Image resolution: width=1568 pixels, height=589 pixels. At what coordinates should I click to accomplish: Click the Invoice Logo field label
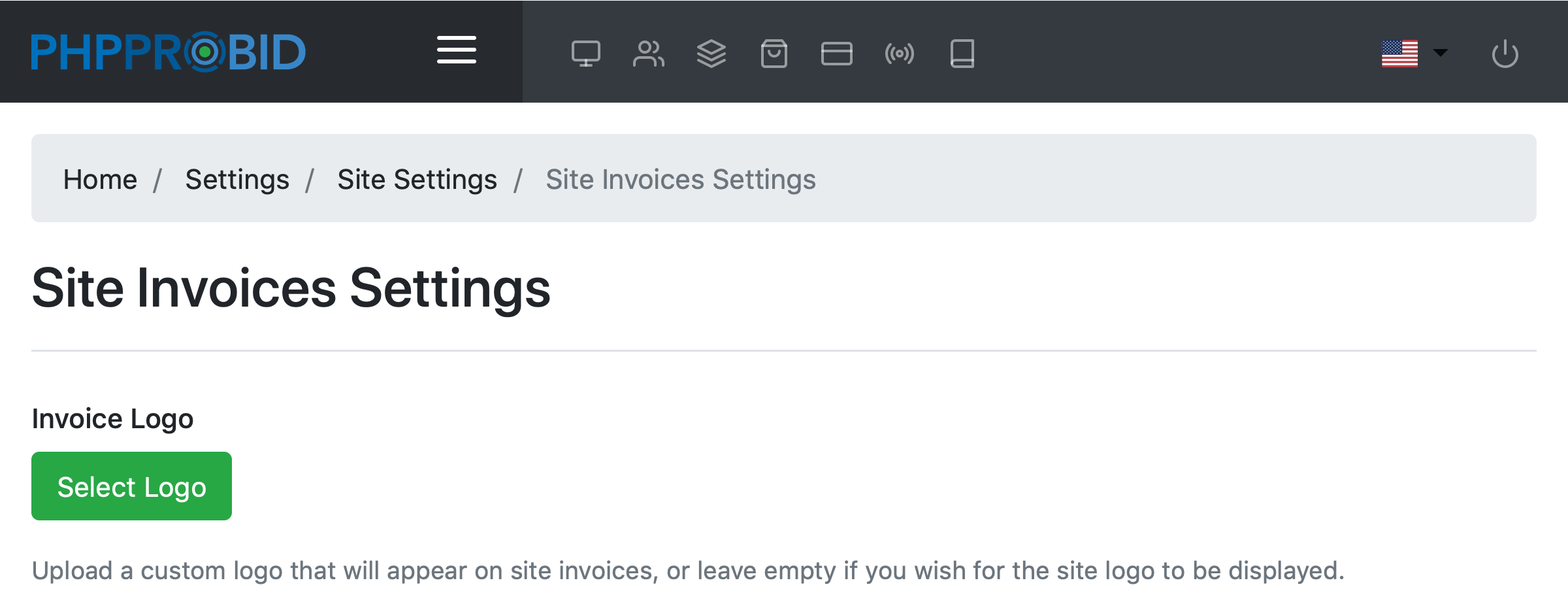[112, 418]
